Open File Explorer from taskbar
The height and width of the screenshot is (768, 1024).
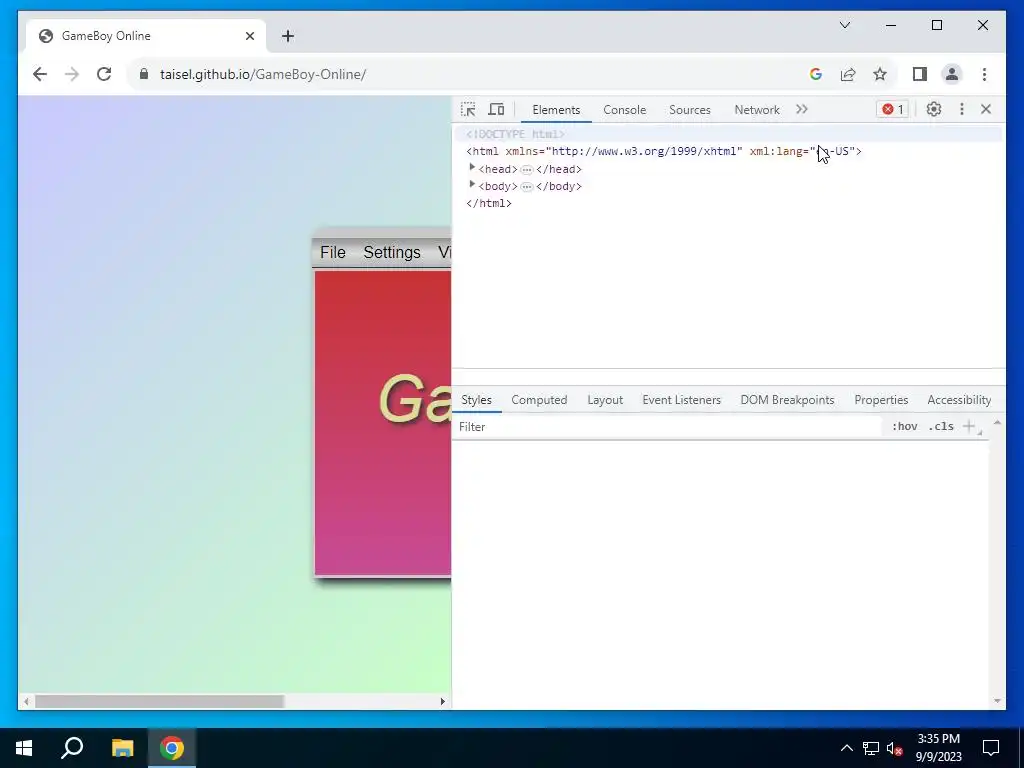(122, 748)
